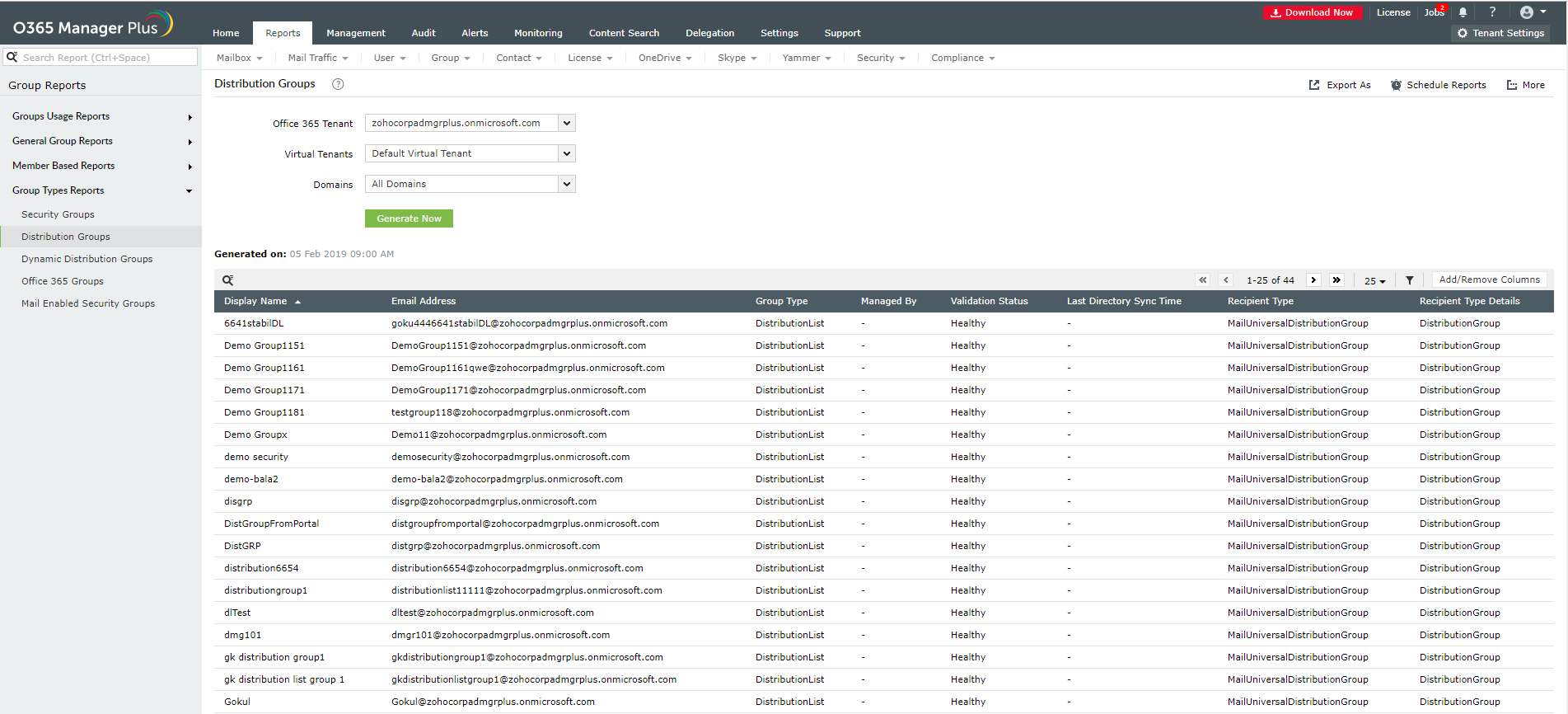This screenshot has width=1568, height=714.
Task: Open the Domains dropdown
Action: tap(470, 184)
